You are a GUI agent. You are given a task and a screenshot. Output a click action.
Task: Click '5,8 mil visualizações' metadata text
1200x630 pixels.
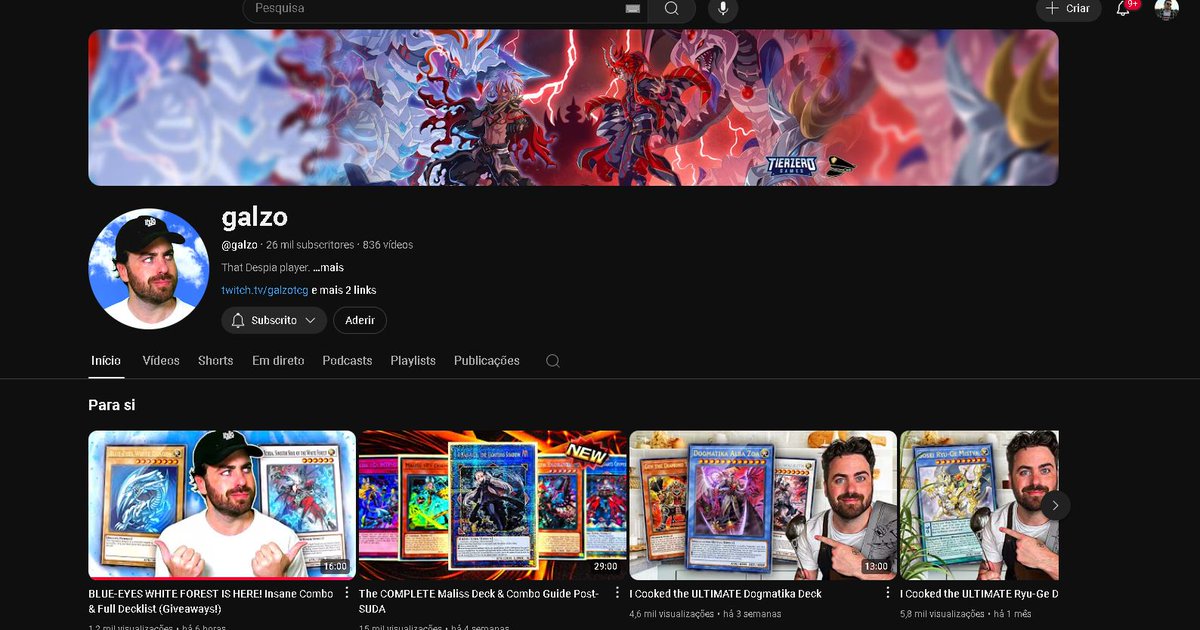(x=942, y=614)
